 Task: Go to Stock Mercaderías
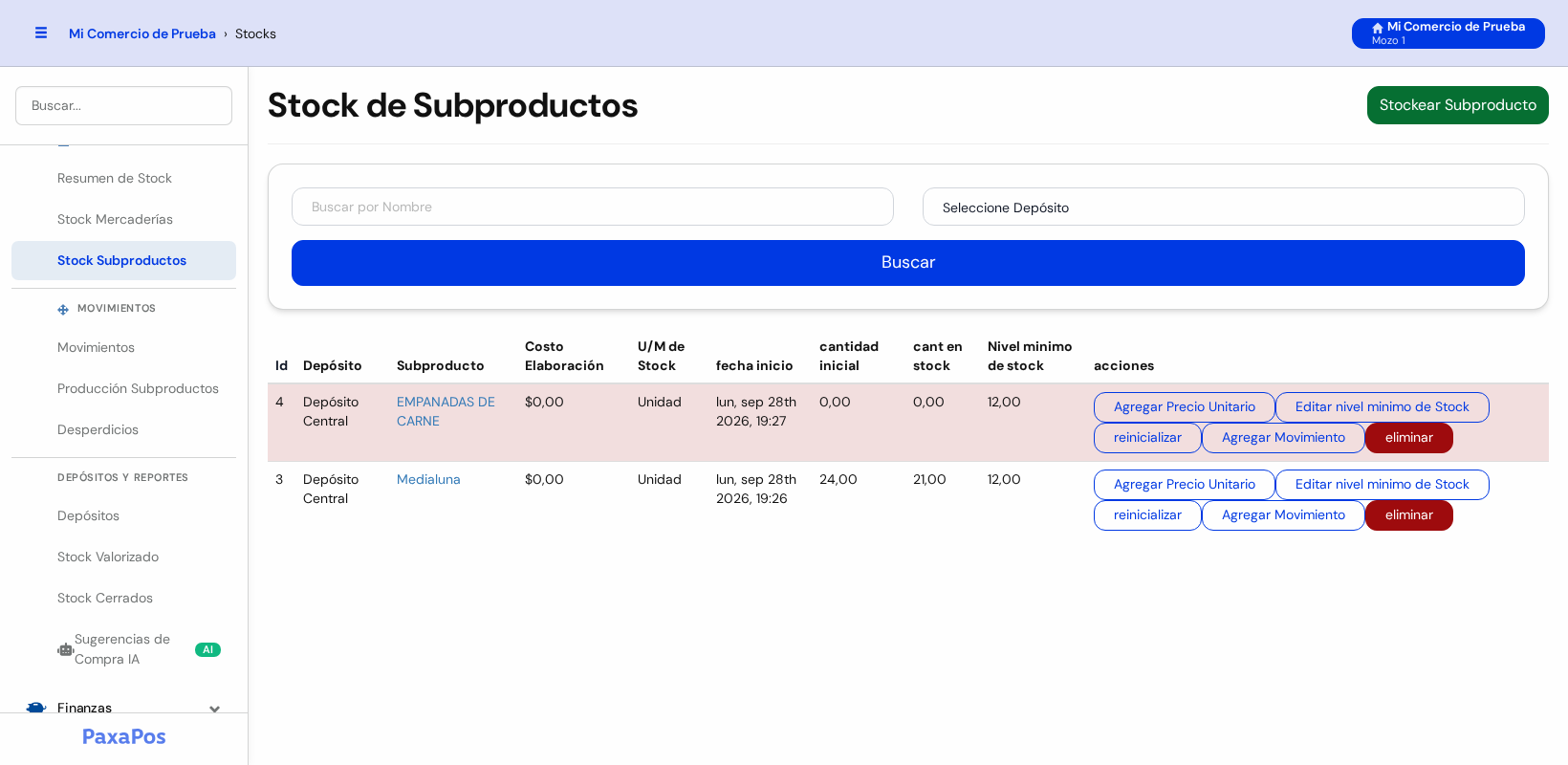[x=115, y=219]
